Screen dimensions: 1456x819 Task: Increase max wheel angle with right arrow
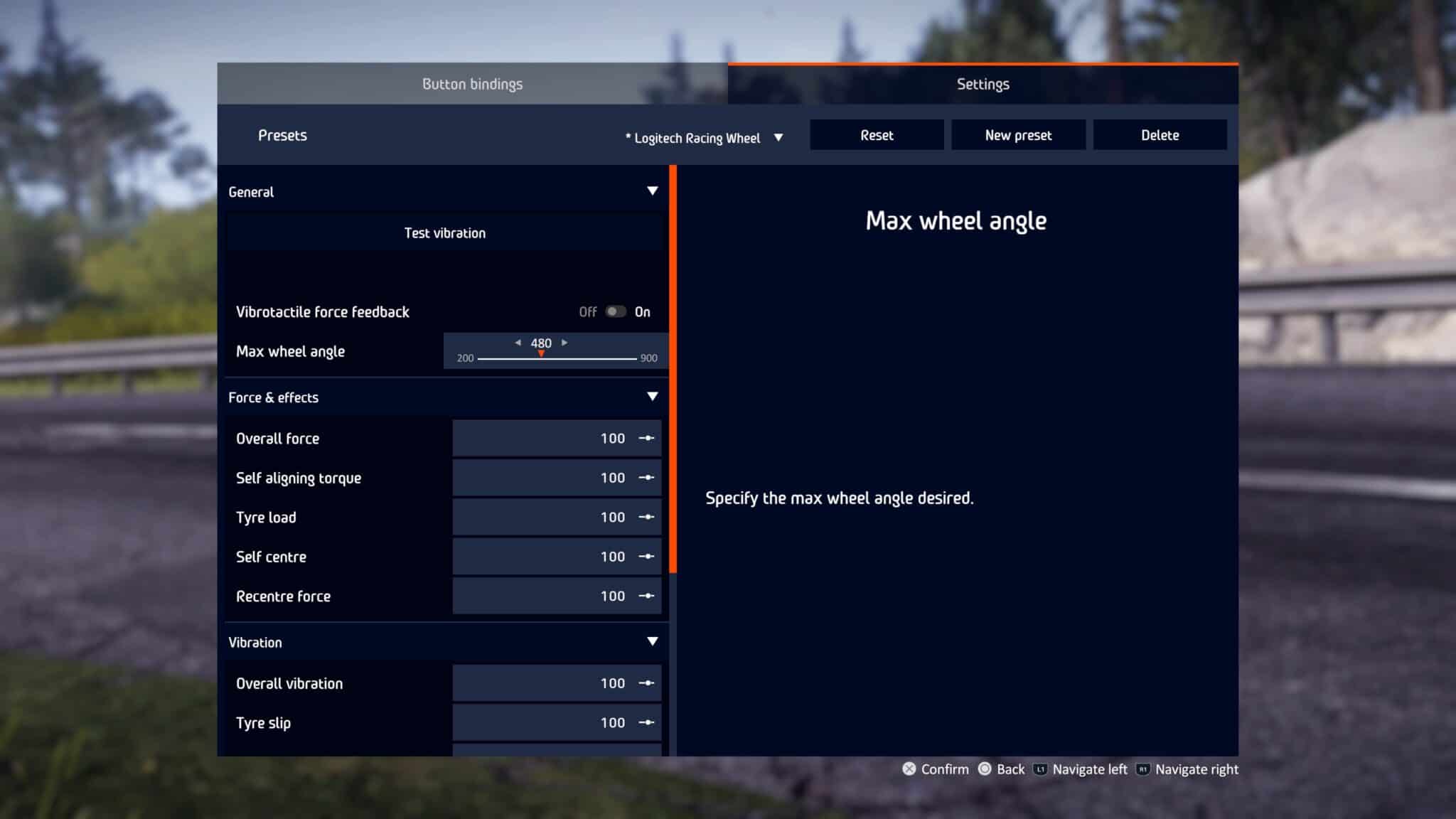(x=564, y=343)
